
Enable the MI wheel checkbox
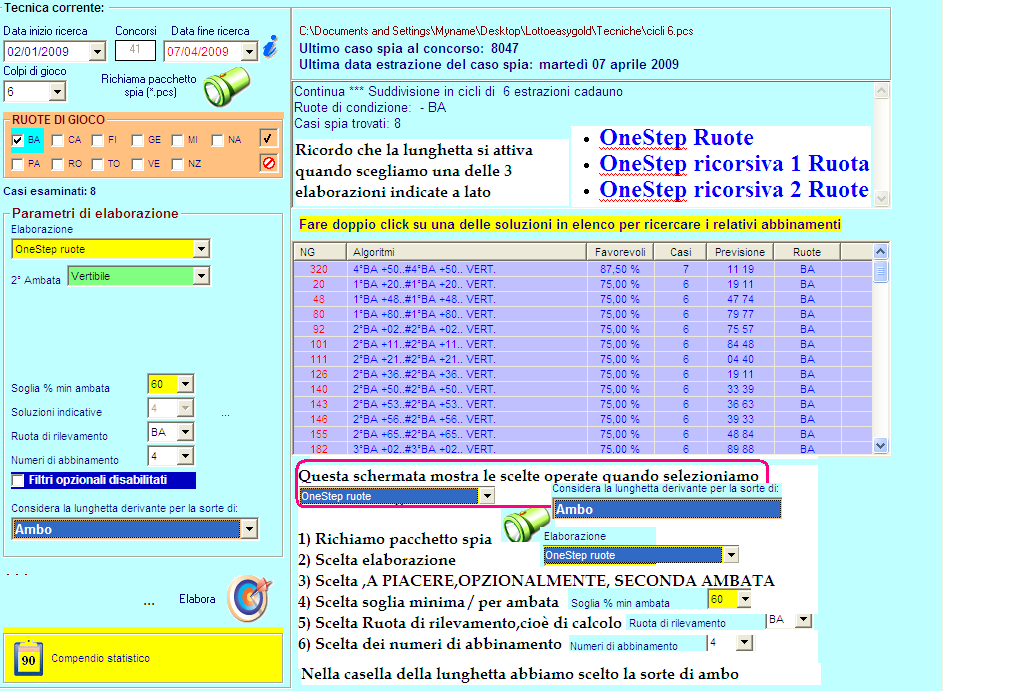coord(177,140)
